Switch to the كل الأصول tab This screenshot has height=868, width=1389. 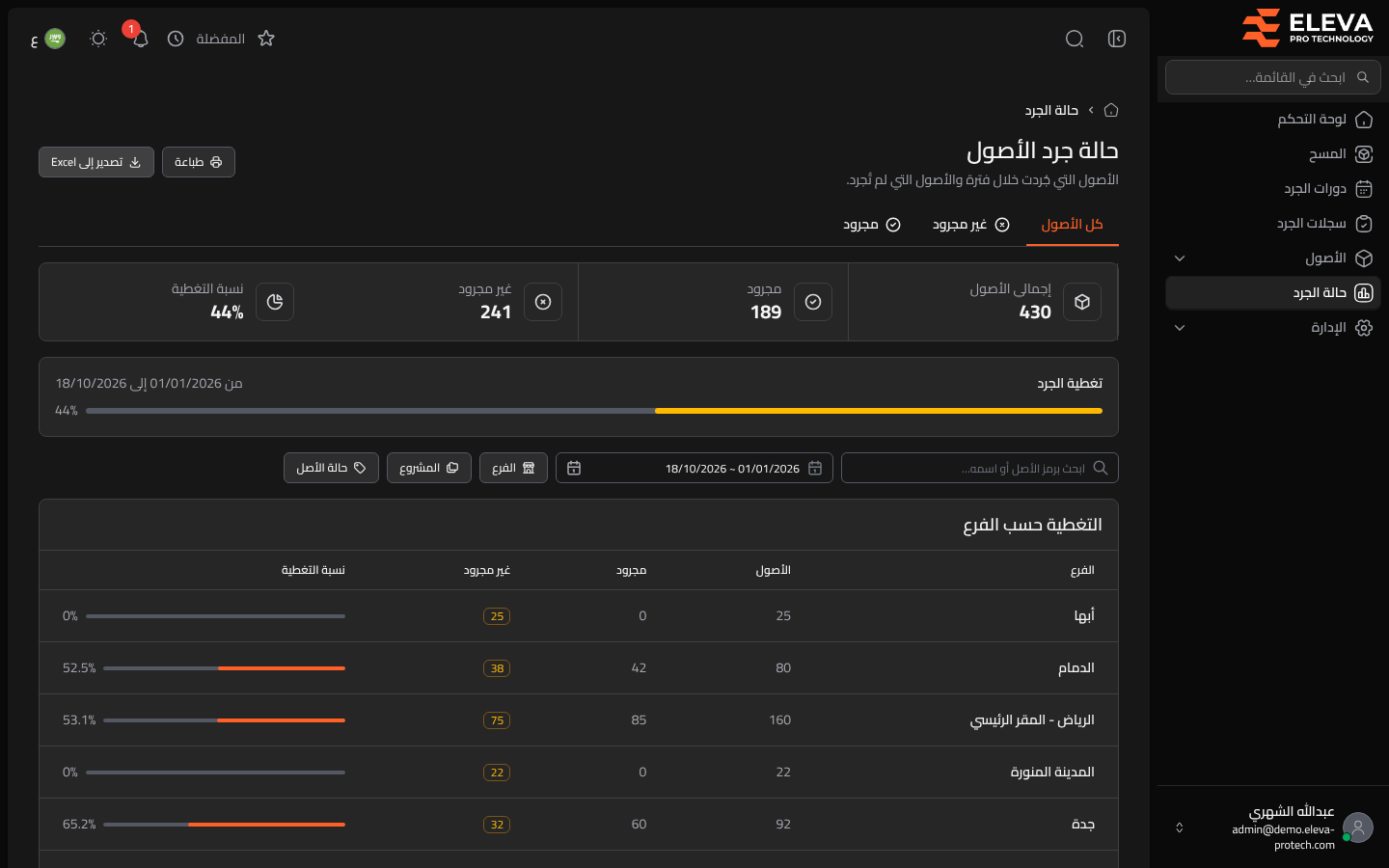pos(1072,225)
